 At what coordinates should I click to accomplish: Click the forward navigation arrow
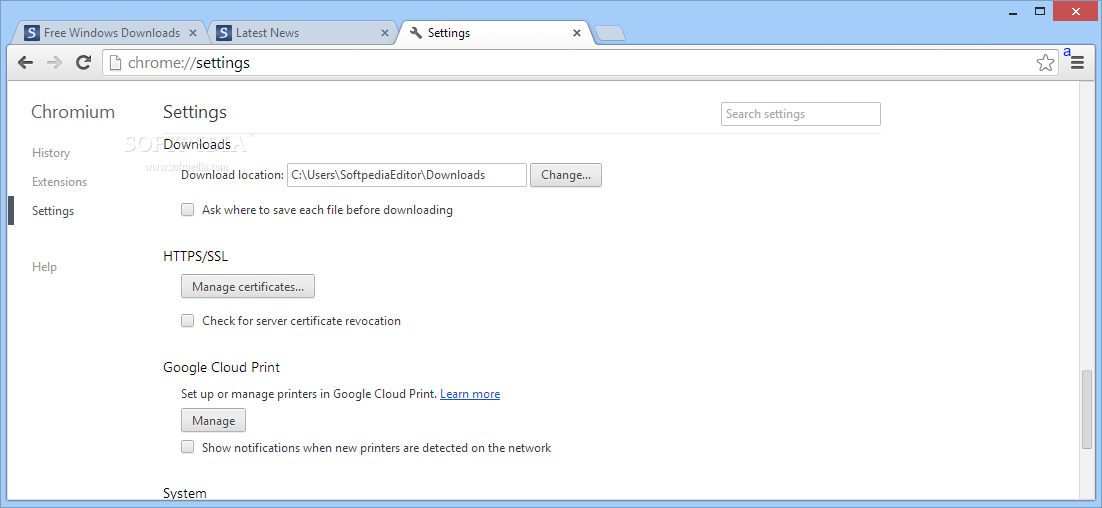[x=54, y=63]
